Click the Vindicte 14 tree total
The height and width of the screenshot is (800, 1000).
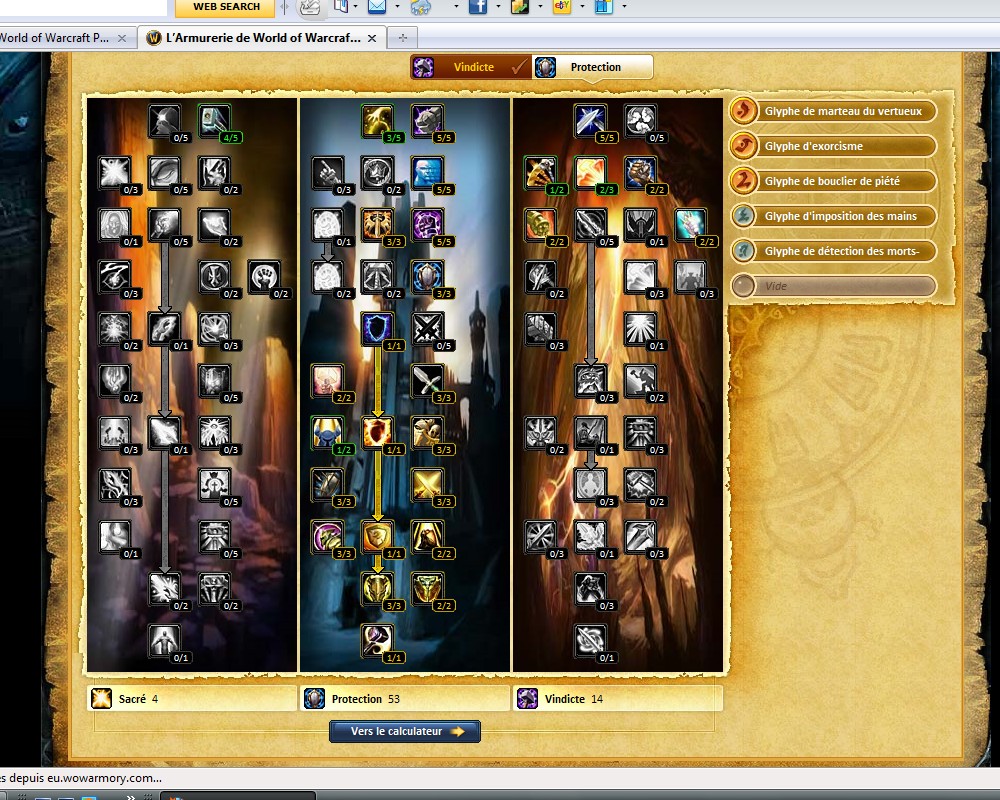618,699
